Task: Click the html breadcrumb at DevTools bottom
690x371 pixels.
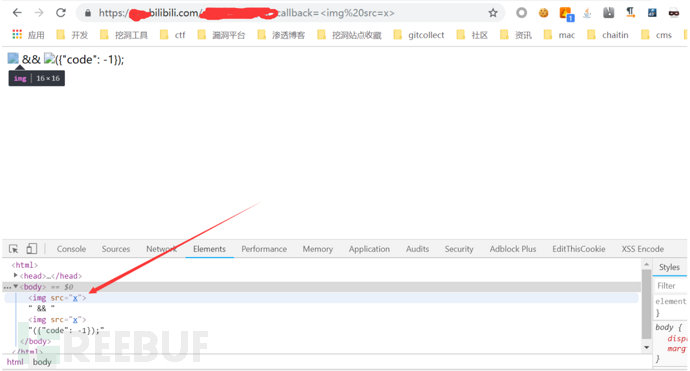Action: 15,362
